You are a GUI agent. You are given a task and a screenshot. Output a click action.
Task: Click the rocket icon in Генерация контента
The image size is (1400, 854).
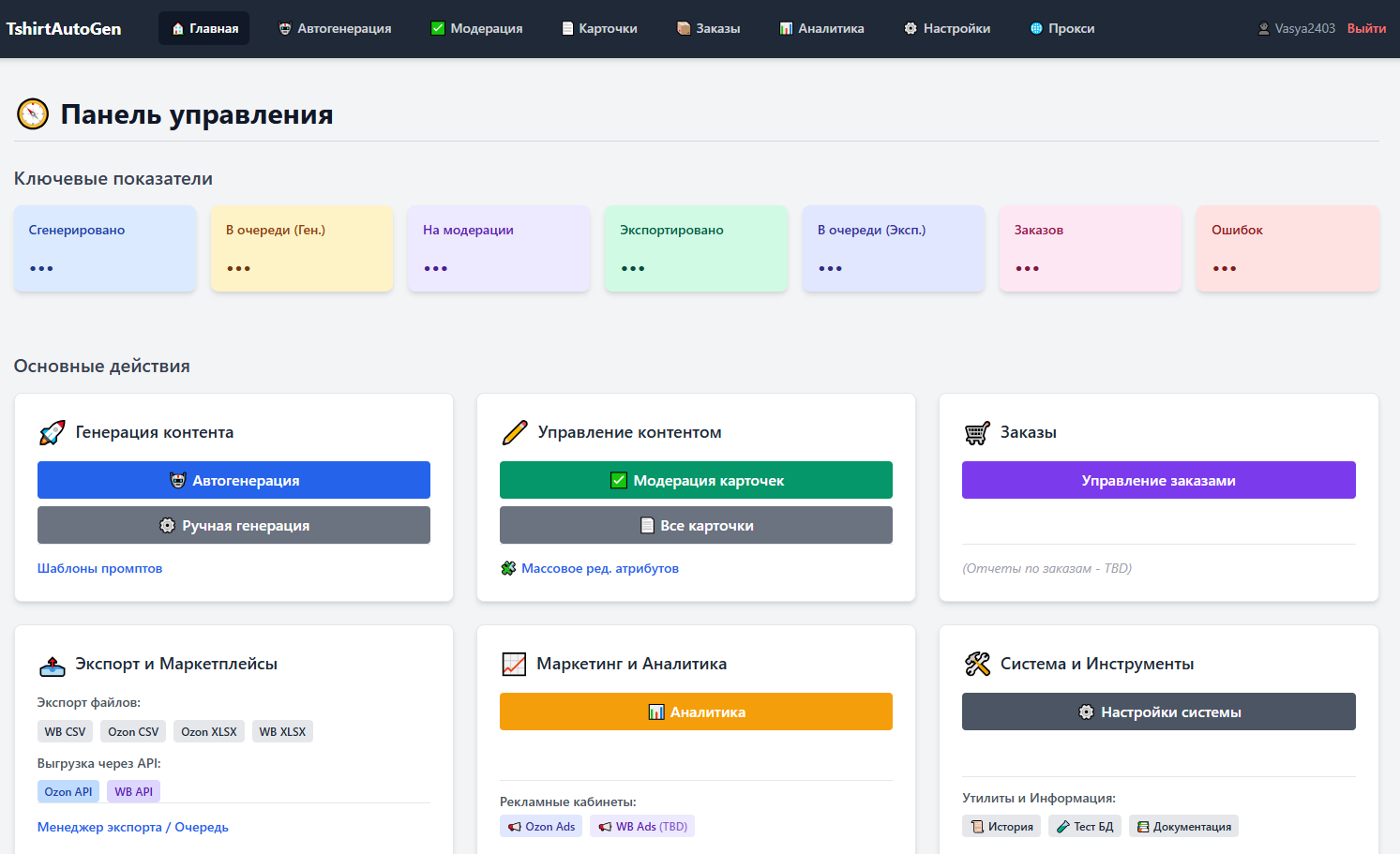pyautogui.click(x=51, y=432)
